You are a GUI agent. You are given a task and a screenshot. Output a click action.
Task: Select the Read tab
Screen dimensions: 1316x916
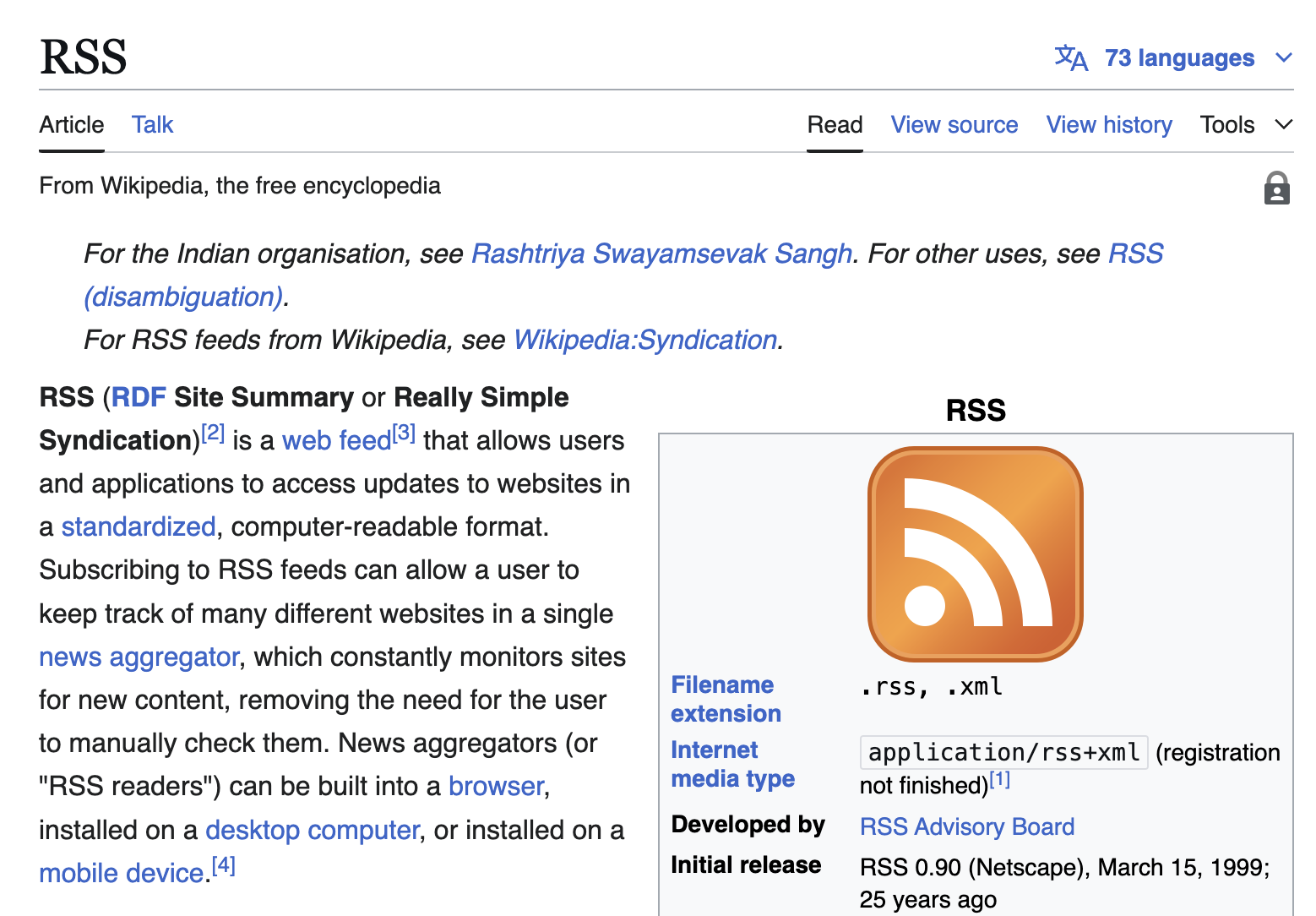click(835, 125)
